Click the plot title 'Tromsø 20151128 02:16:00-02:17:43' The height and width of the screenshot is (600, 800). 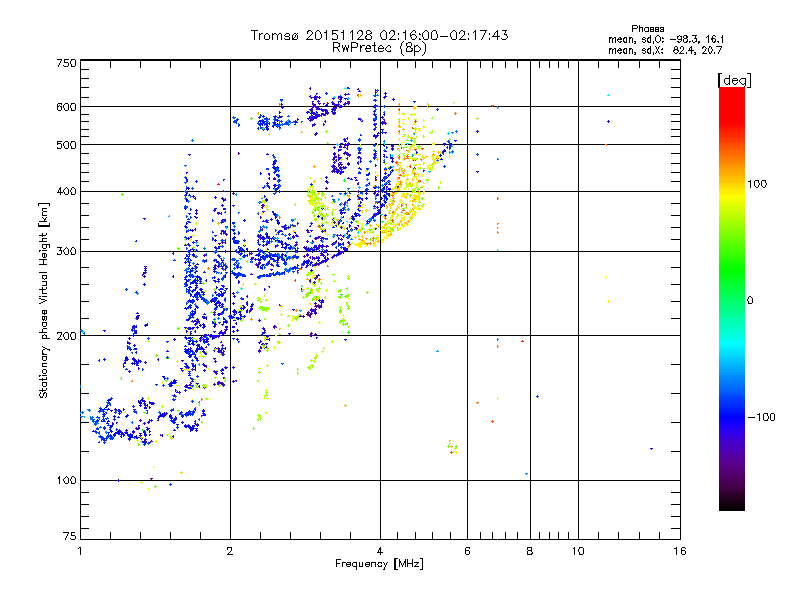coord(379,35)
